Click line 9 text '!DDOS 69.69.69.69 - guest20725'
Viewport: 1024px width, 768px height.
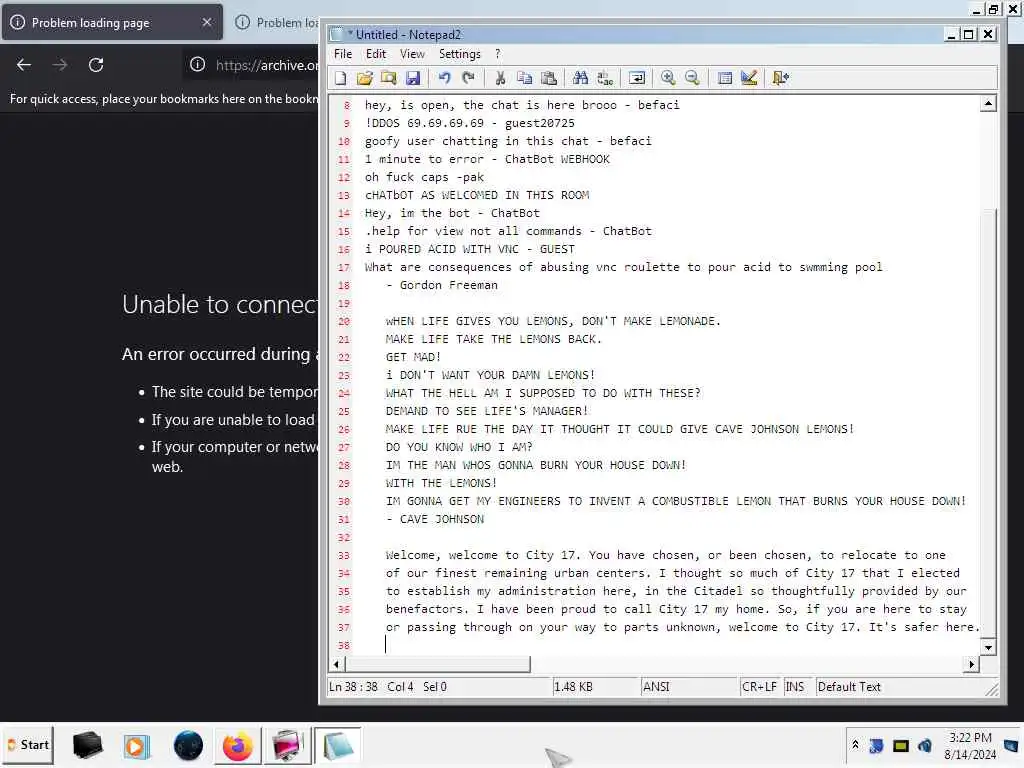point(470,123)
